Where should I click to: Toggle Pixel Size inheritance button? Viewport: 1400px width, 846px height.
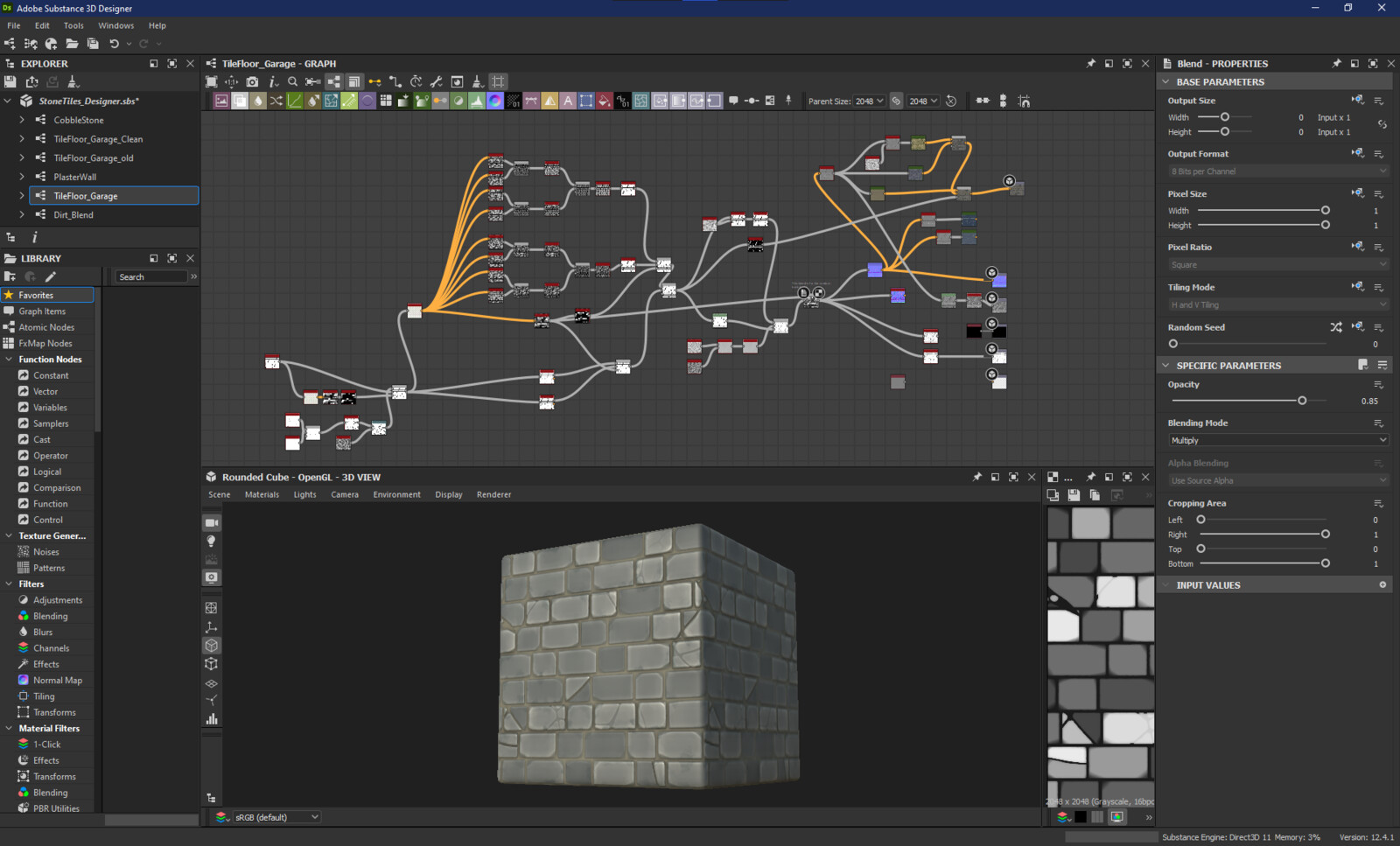click(x=1357, y=193)
